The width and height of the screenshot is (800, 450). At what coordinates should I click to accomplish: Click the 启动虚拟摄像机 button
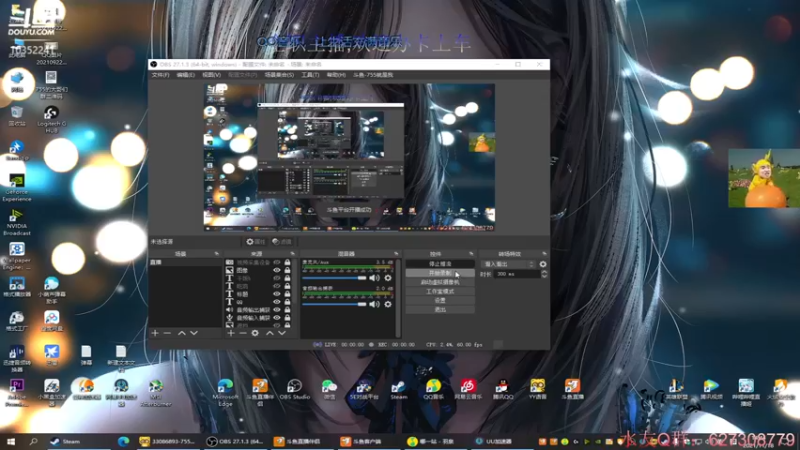(440, 282)
